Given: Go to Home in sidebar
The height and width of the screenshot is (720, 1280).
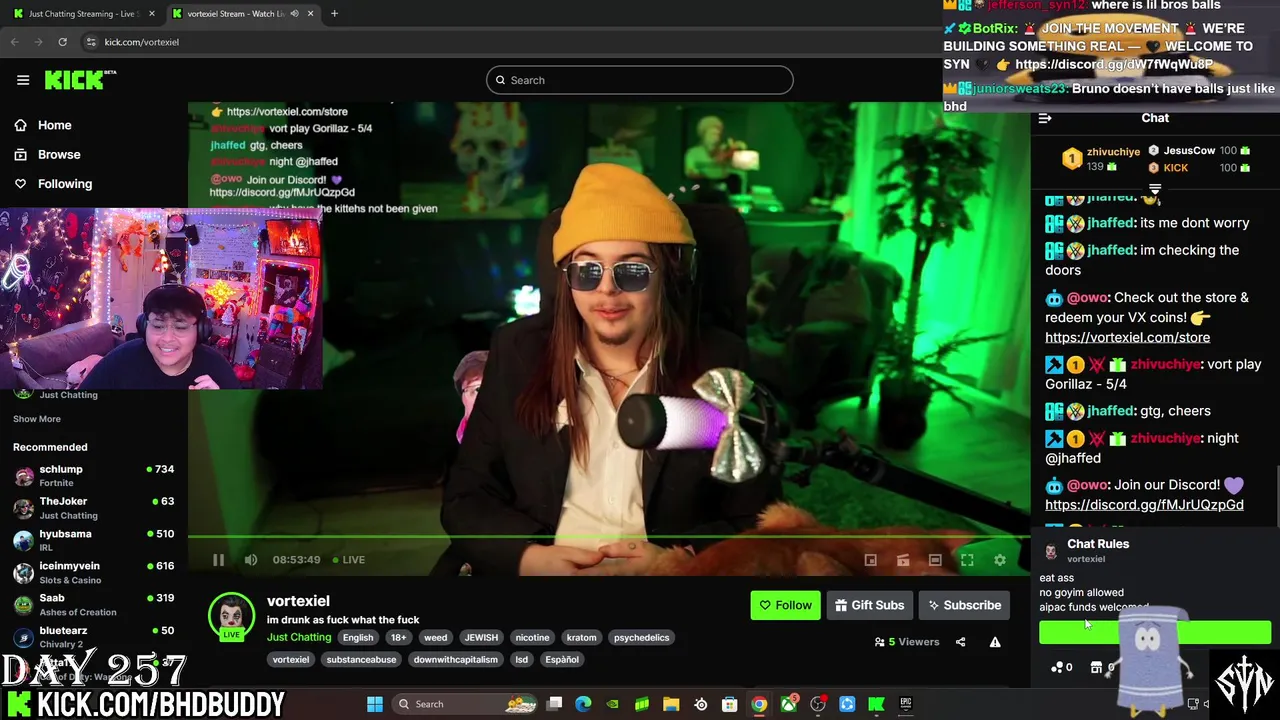Looking at the screenshot, I should tap(54, 125).
